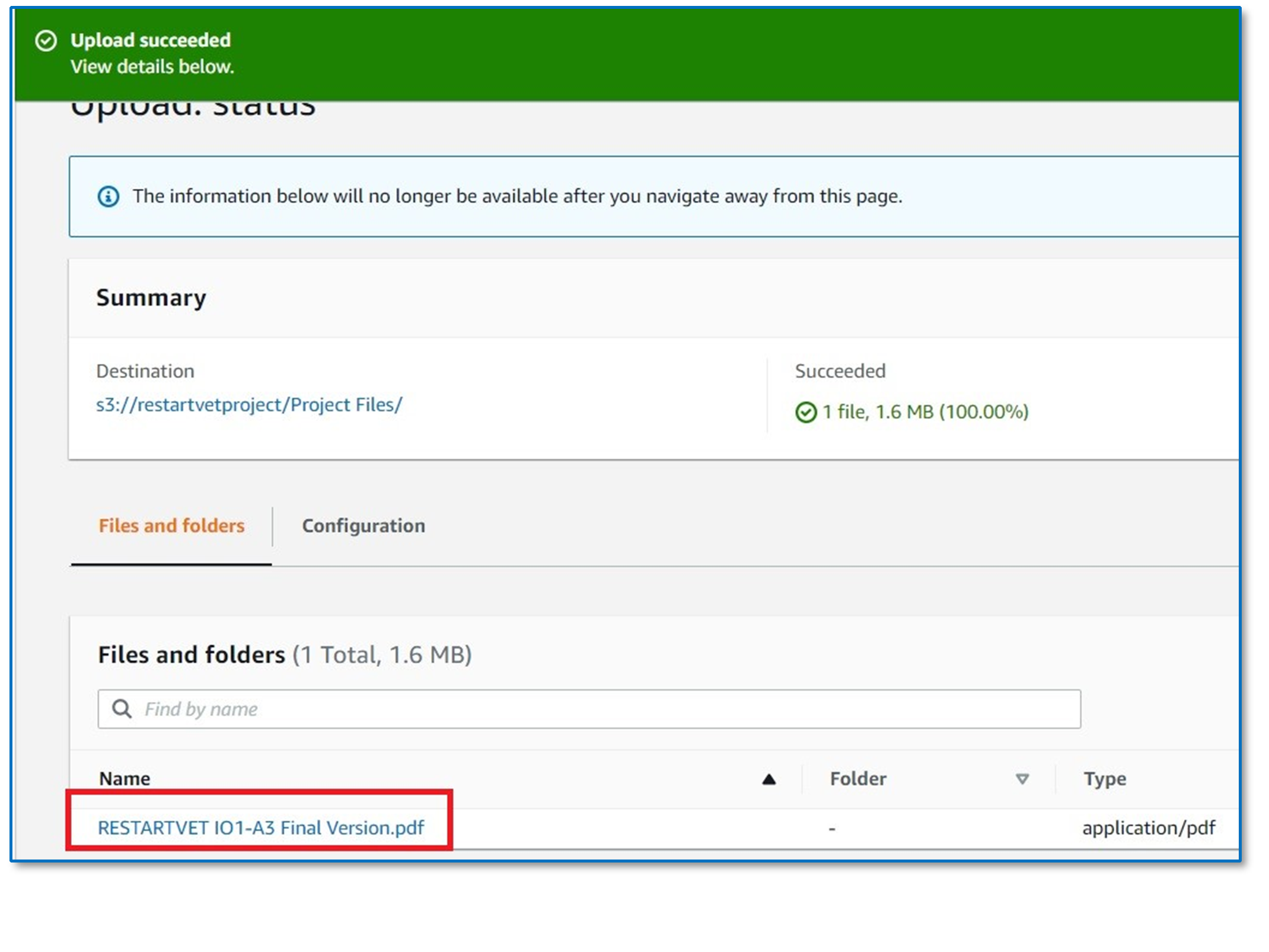Viewport: 1269px width, 952px height.
Task: Switch to the Configuration tab
Action: pos(364,526)
